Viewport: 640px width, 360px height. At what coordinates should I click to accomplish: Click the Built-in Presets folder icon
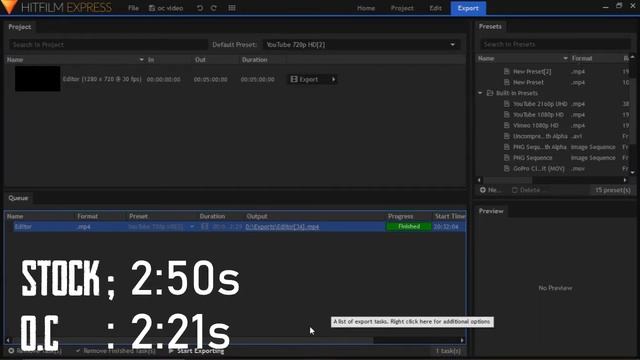point(490,93)
